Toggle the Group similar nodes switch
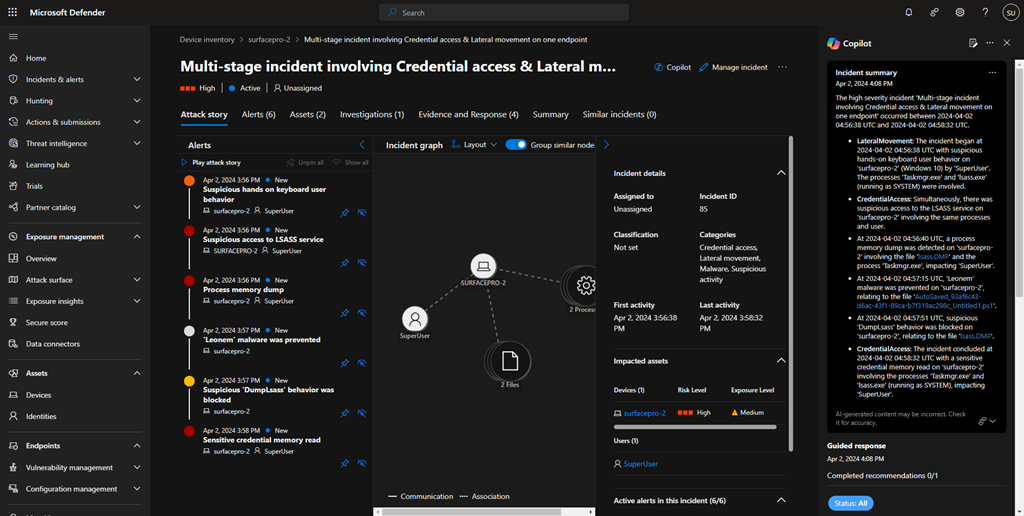This screenshot has height=516, width=1024. tap(516, 145)
